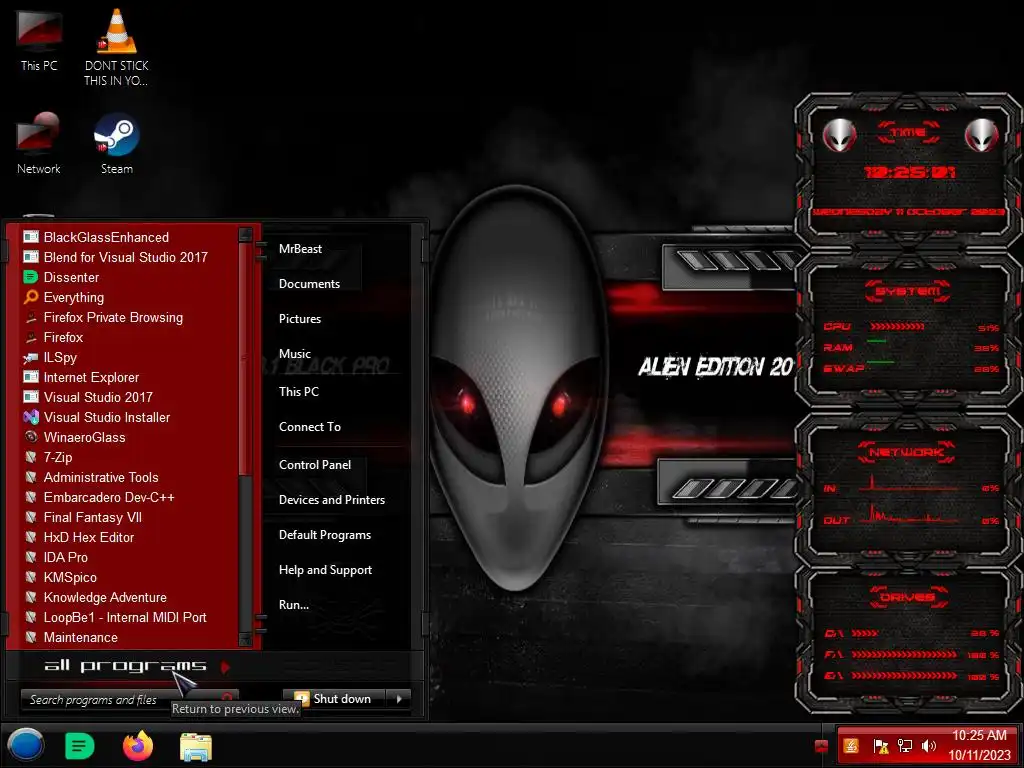Click the programs list scrollbar thumb
Screen dimensions: 1024x768
coord(246,358)
